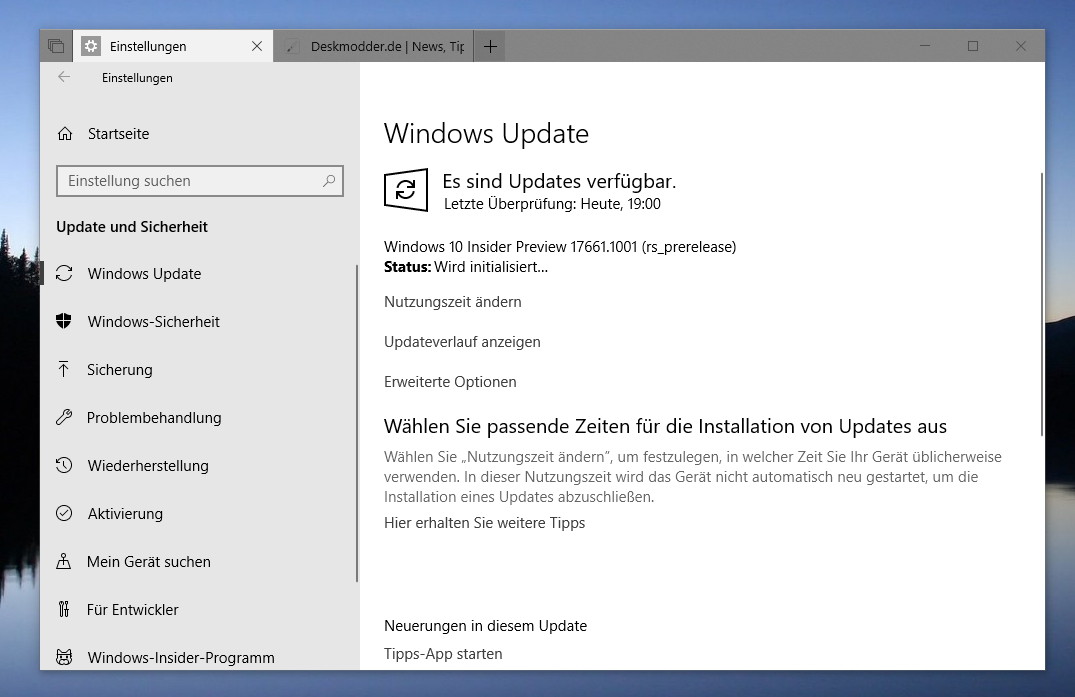Click the Wiederherstellung history icon
This screenshot has height=697, width=1075.
(64, 465)
